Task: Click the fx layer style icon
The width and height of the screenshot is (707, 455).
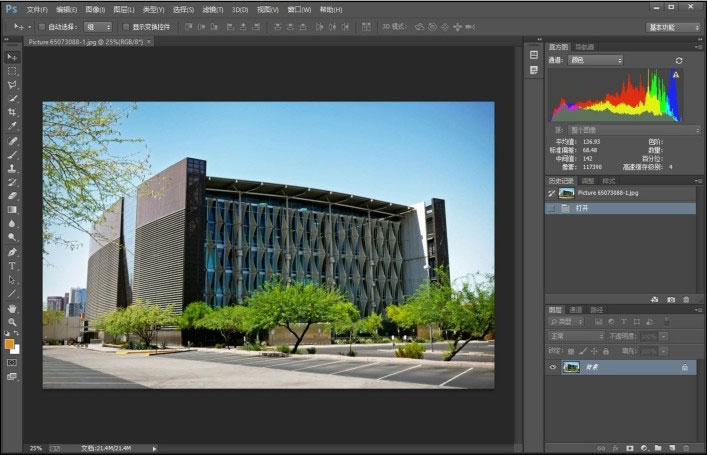Action: click(615, 448)
